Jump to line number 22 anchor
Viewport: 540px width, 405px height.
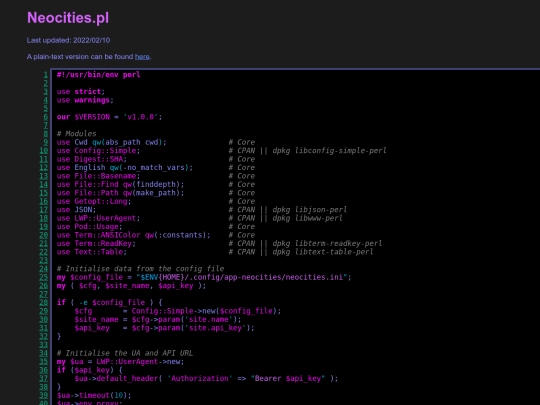(44, 252)
